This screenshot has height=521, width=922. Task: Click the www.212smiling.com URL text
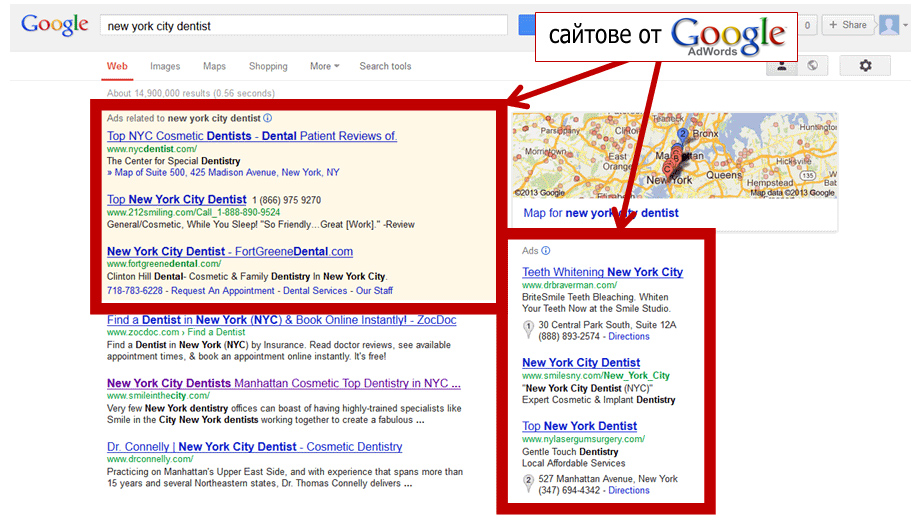click(193, 212)
